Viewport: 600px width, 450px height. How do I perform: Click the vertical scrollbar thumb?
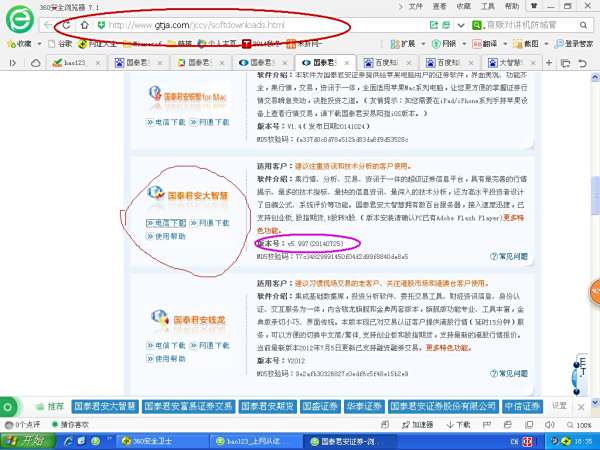595,196
